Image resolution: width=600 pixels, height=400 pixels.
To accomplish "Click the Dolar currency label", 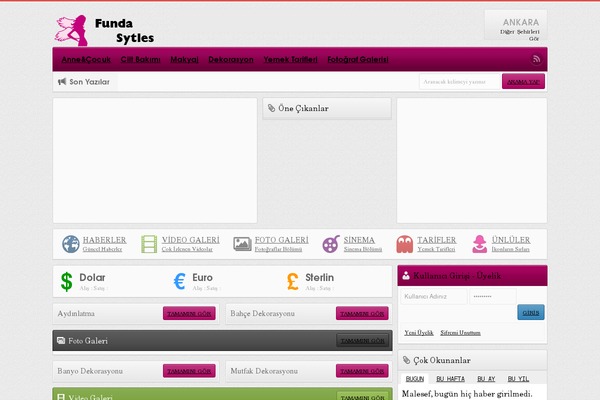I will tap(92, 277).
